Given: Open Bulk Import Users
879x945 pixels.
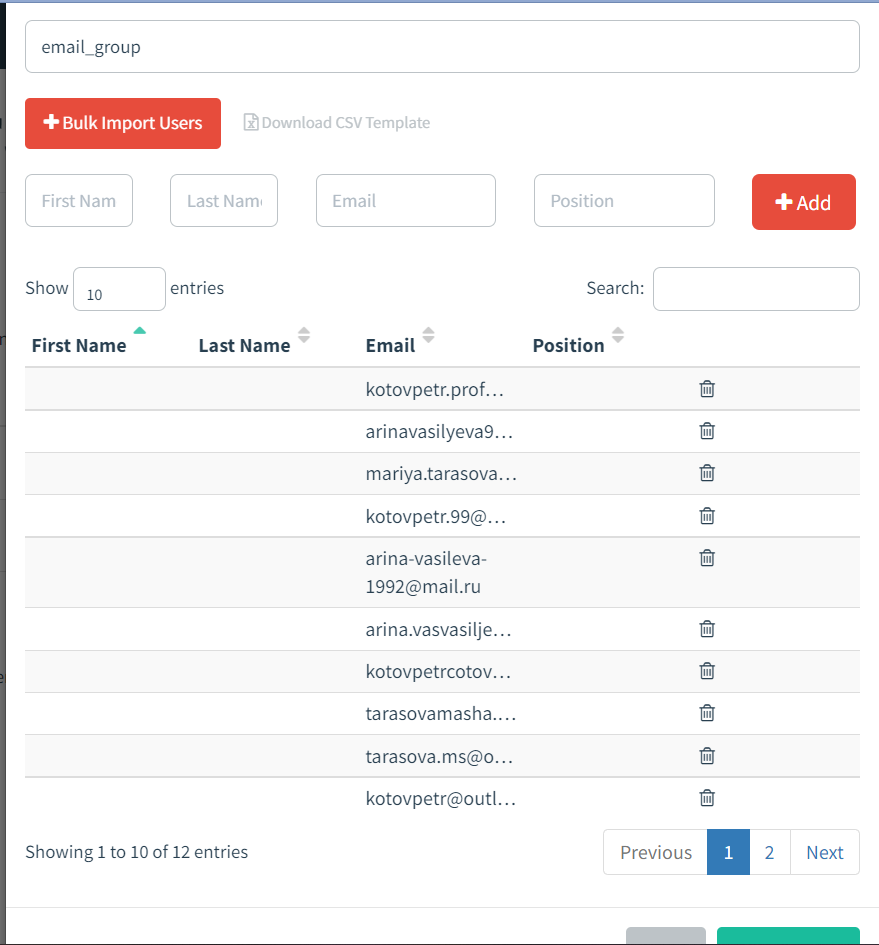Looking at the screenshot, I should (122, 123).
